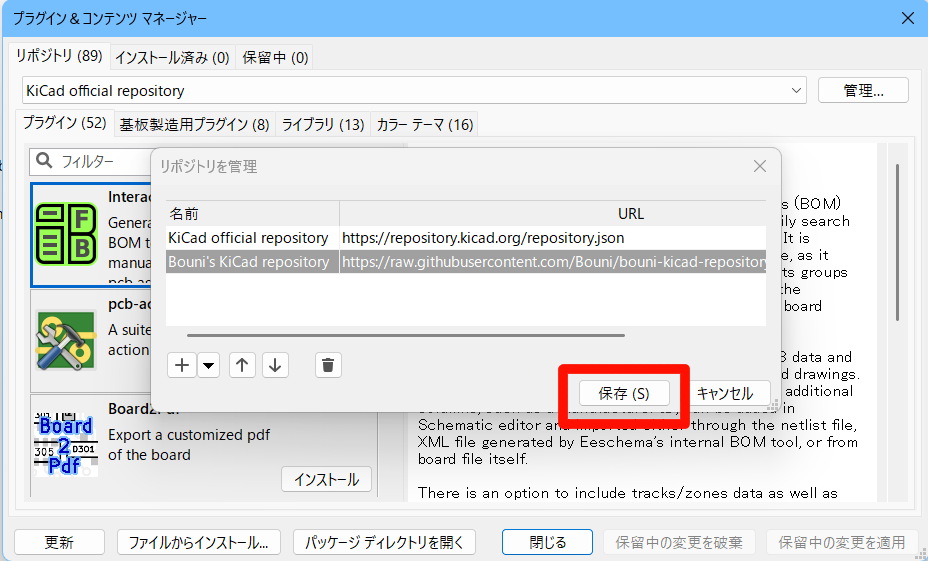Image resolution: width=928 pixels, height=561 pixels.
Task: Open the KiCad official repository dropdown
Action: click(x=414, y=91)
